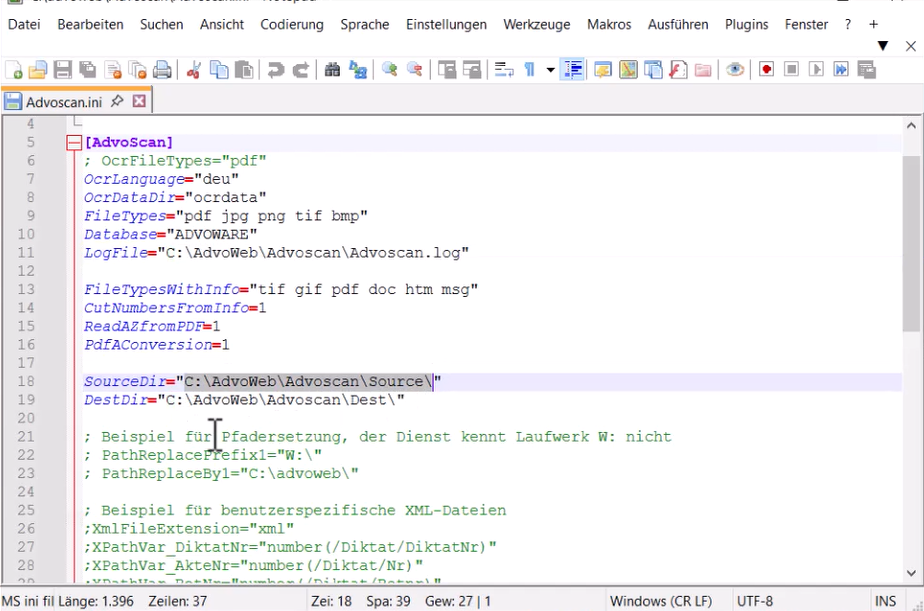Open the Ausführen menu

(678, 24)
